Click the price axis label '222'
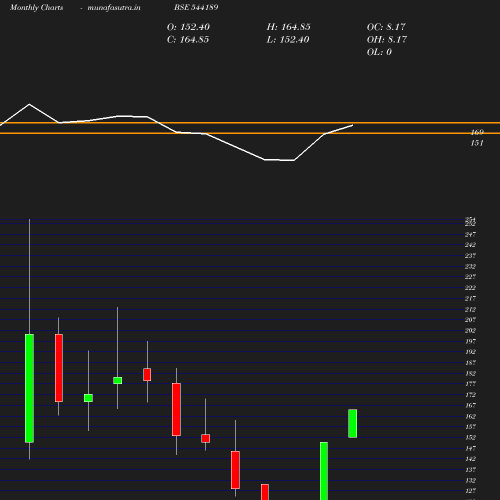Screen dimensions: 500x500 [470, 288]
